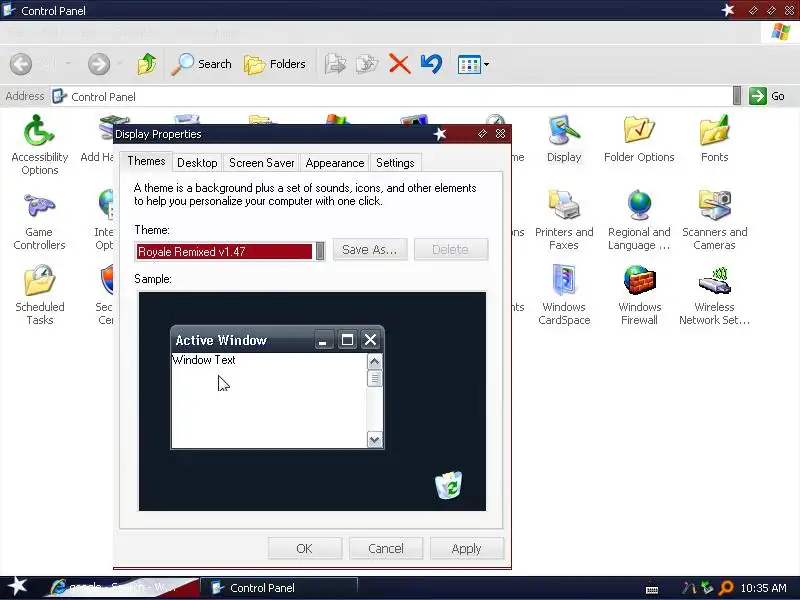800x600 pixels.
Task: Click the Theme dropdown arrow
Action: coord(320,252)
